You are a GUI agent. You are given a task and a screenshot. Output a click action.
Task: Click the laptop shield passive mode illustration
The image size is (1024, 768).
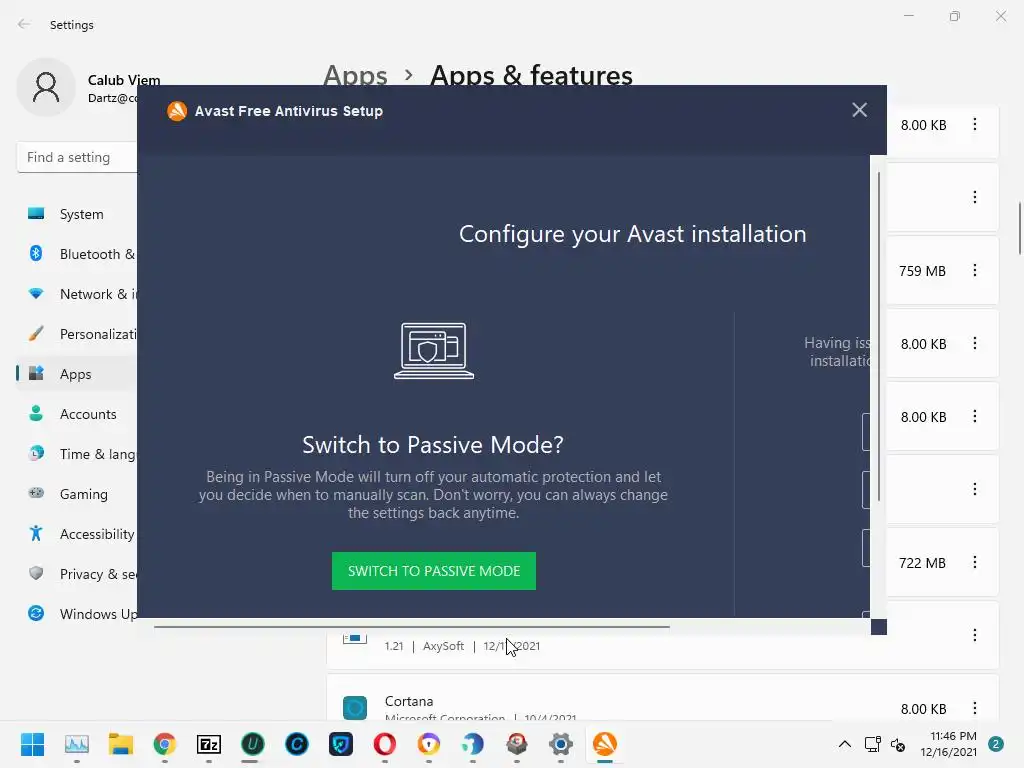click(x=434, y=351)
